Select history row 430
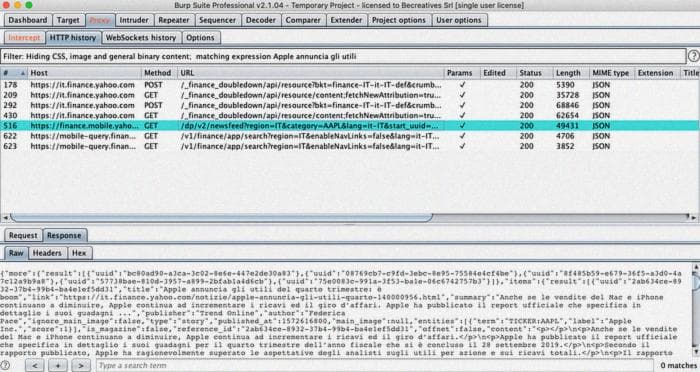The image size is (700, 372). coord(349,116)
